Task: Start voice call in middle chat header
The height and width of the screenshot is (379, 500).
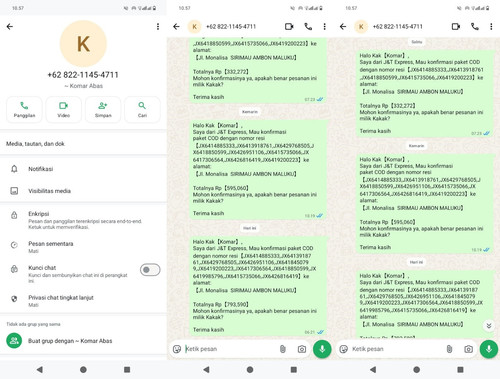Action: [x=308, y=27]
